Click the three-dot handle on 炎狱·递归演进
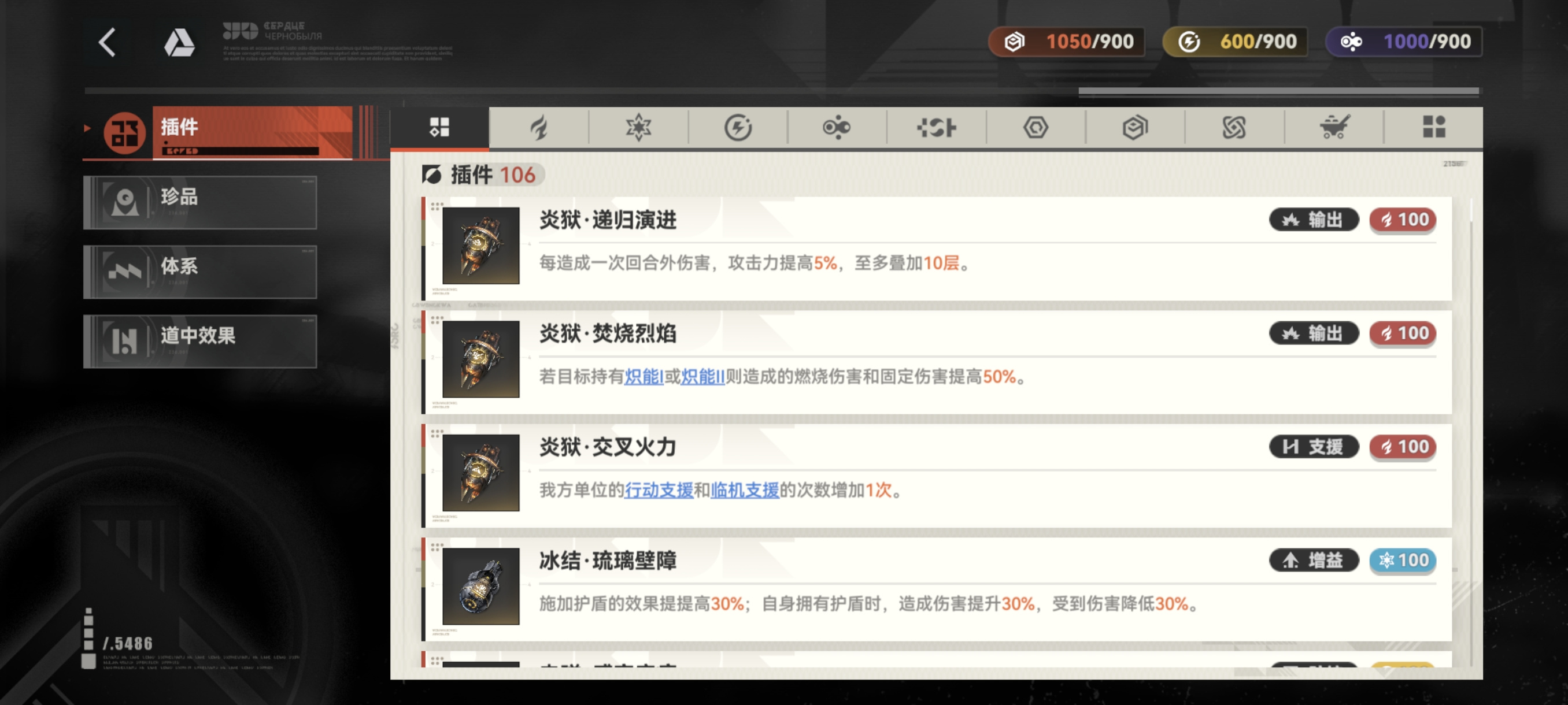This screenshot has width=1568, height=705. point(437,206)
